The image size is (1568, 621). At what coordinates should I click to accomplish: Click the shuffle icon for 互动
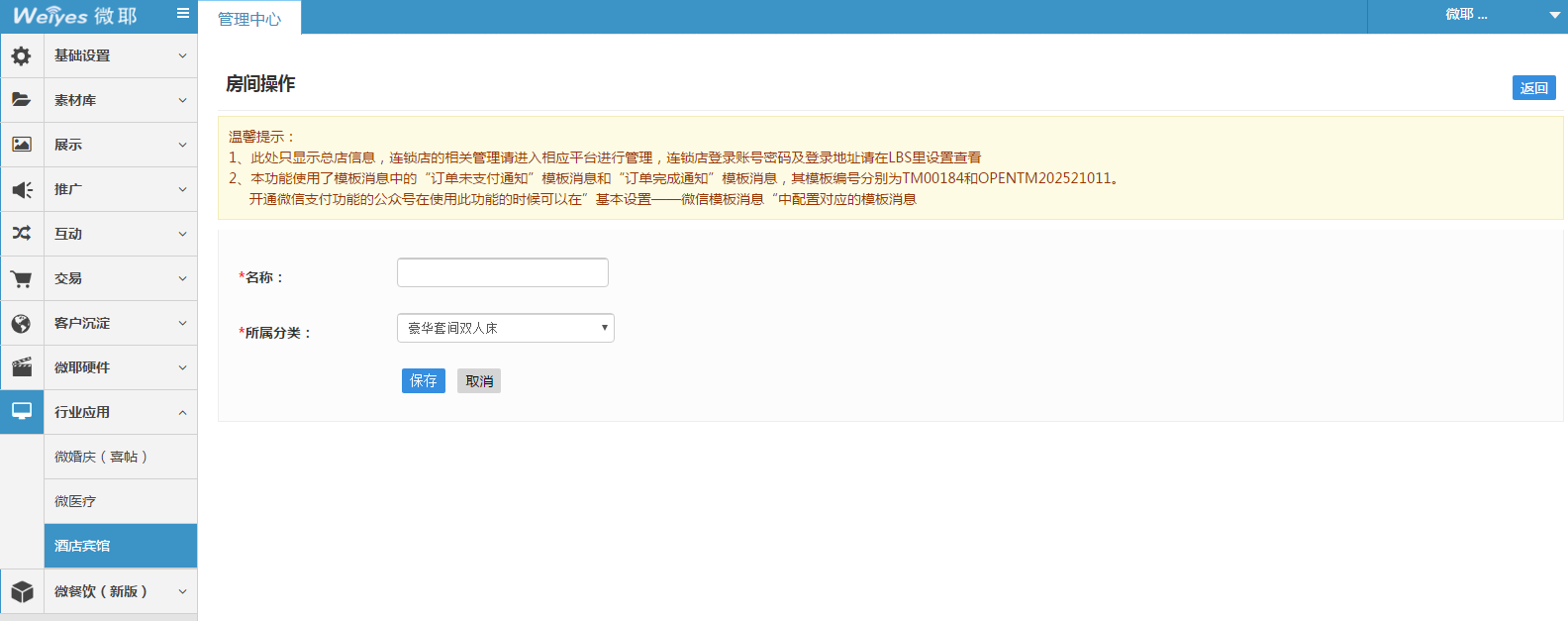coord(21,234)
